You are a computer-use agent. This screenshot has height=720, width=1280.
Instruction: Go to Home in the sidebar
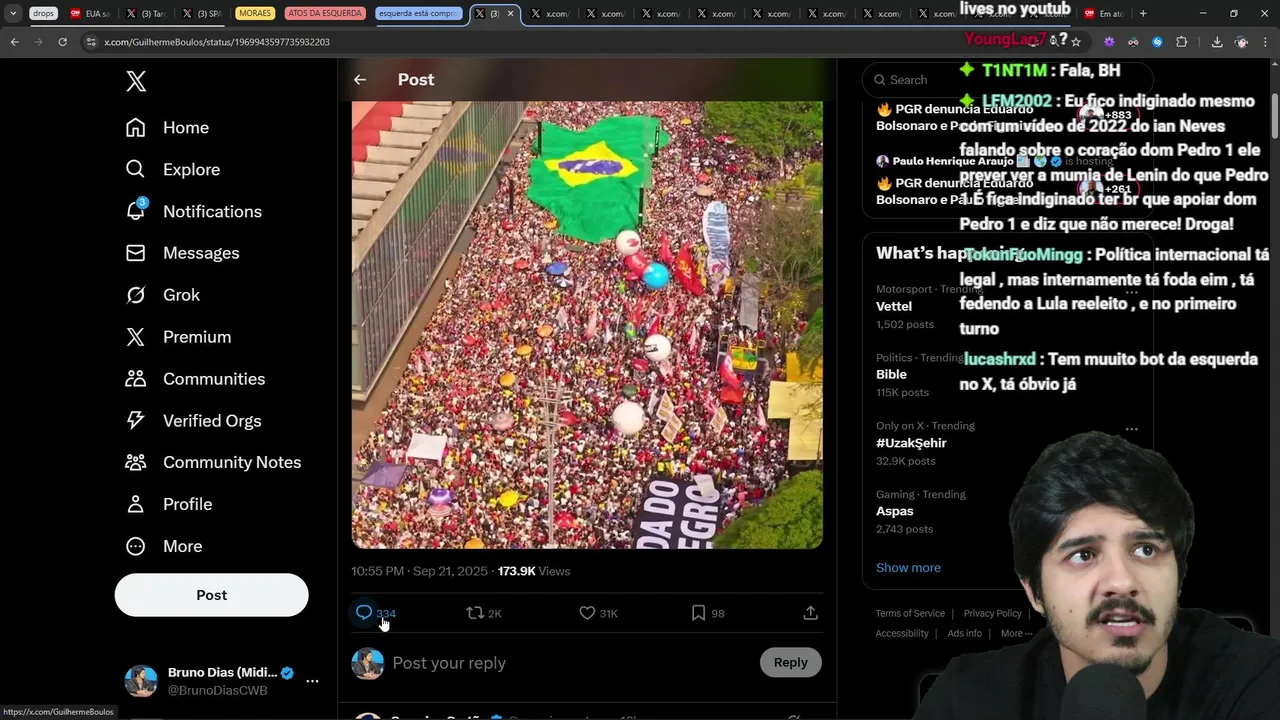pos(167,128)
